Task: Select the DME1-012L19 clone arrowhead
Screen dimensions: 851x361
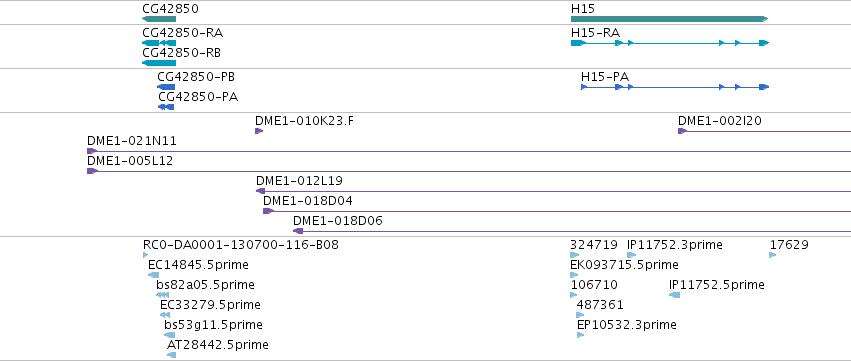Action: (x=261, y=191)
